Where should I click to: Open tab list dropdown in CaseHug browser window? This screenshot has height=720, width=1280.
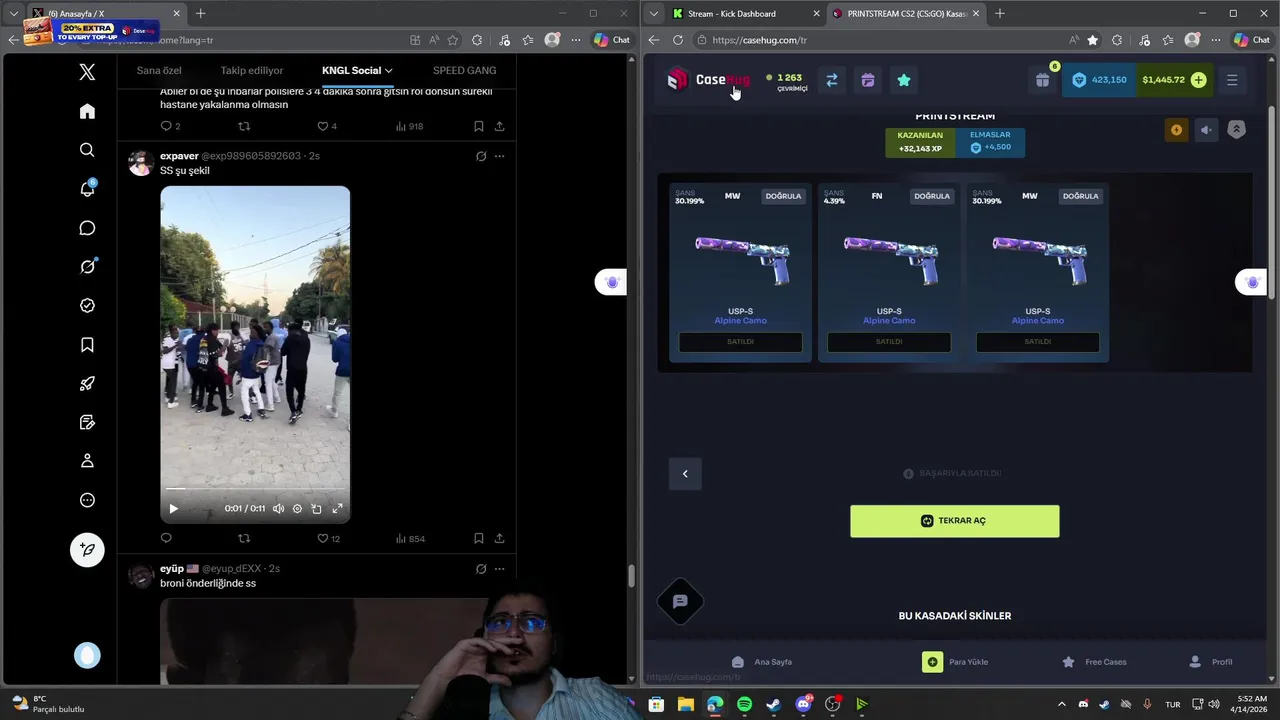[653, 14]
